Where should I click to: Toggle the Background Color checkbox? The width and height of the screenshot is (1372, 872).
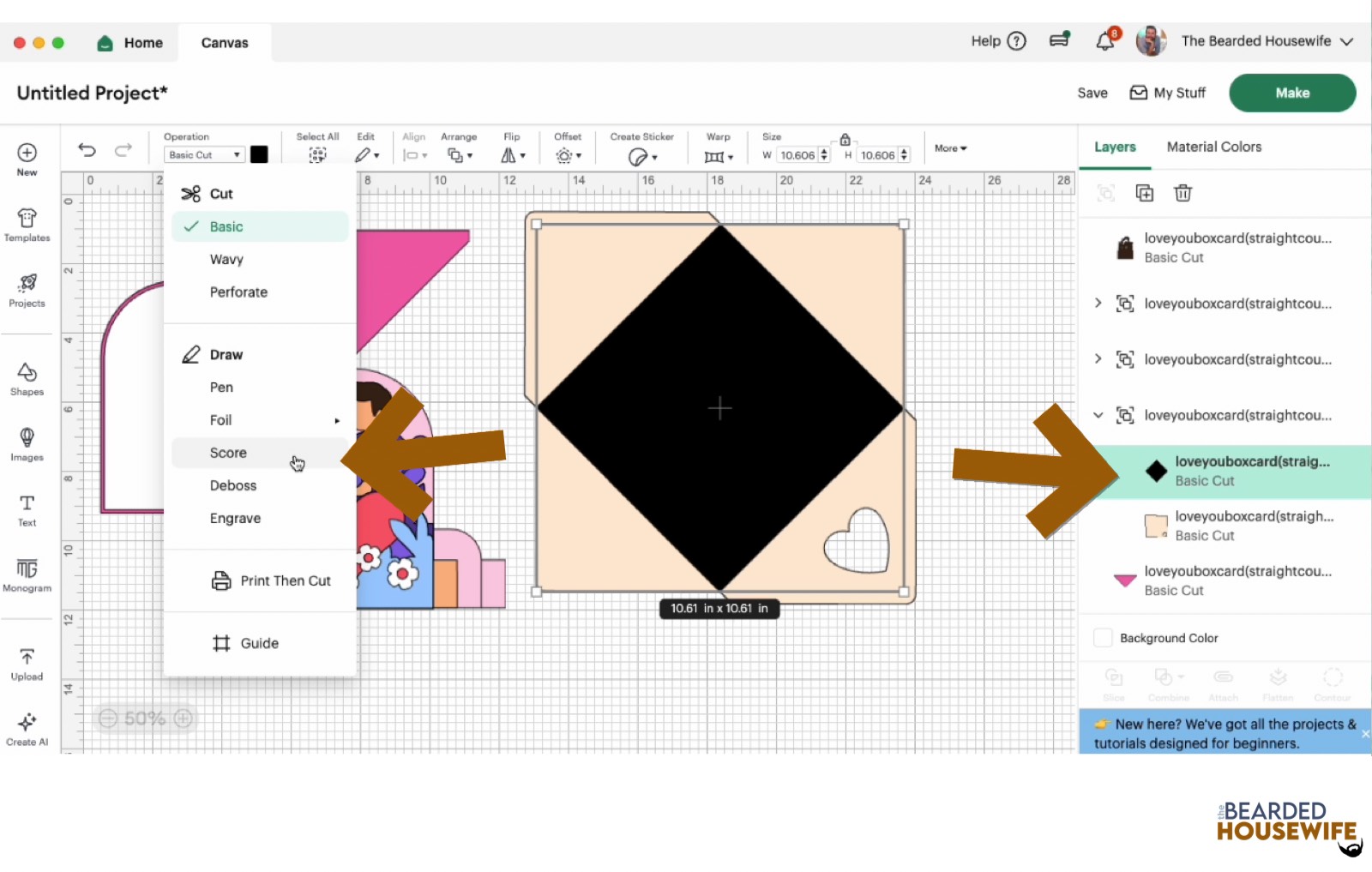1103,638
